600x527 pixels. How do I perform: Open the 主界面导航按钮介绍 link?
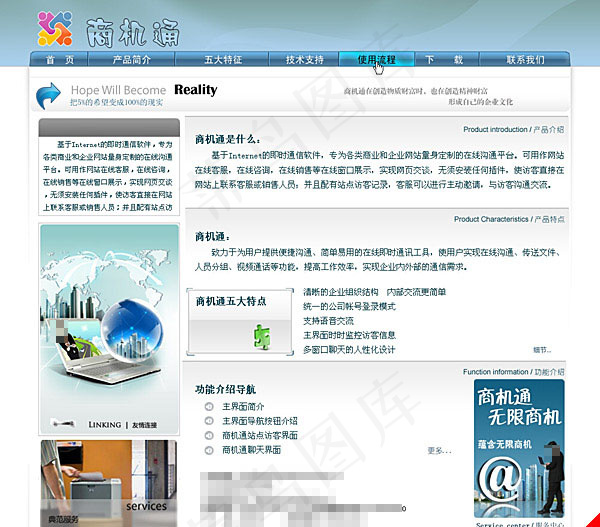click(x=260, y=421)
